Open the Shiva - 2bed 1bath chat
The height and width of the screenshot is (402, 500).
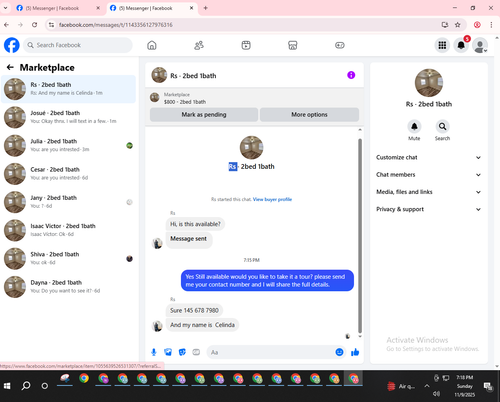tap(68, 258)
